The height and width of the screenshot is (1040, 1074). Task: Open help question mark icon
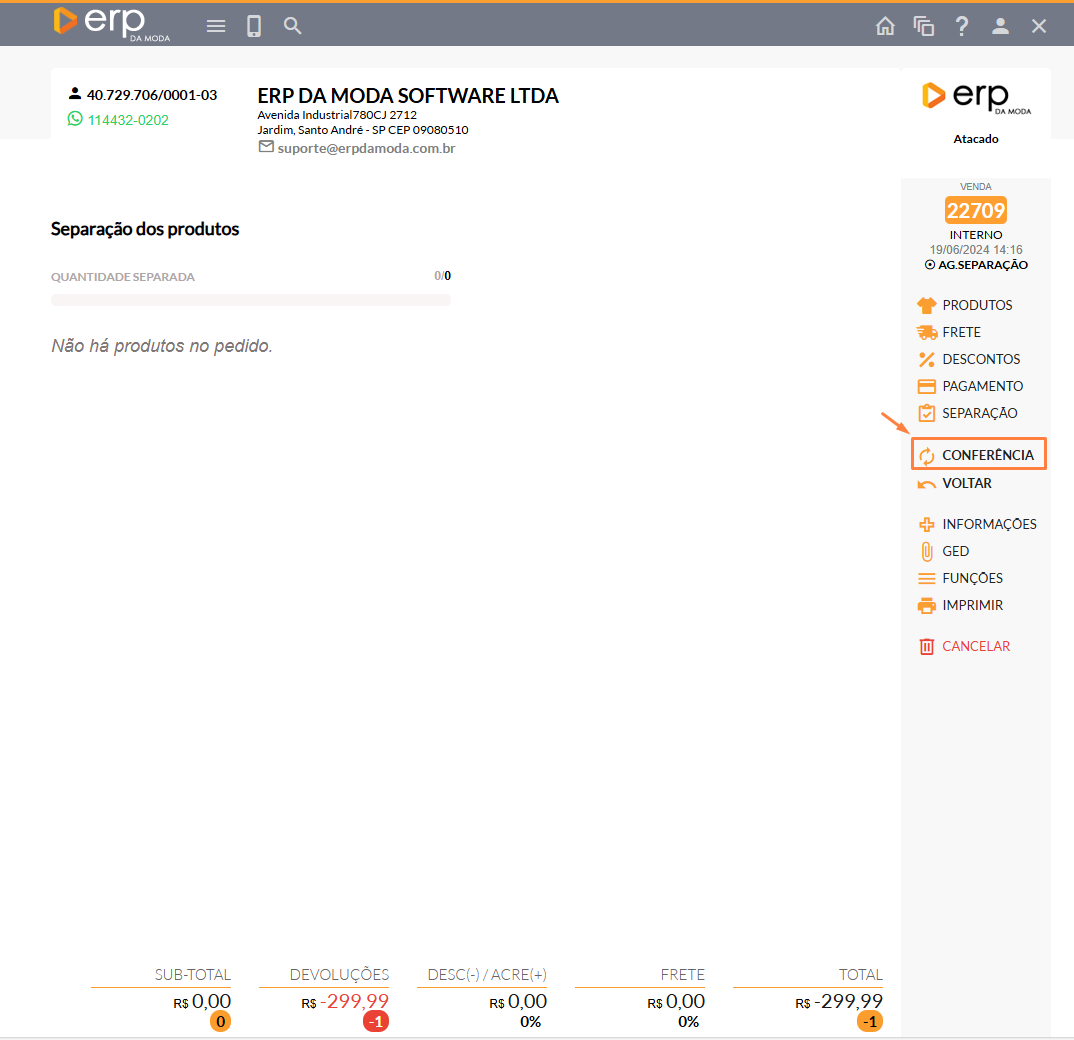coord(962,26)
